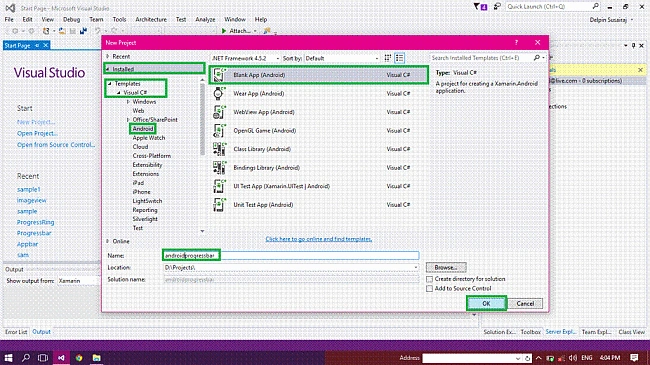Viewport: 650px width, 365px height.
Task: Collapse the Templates tree node
Action: (110, 84)
